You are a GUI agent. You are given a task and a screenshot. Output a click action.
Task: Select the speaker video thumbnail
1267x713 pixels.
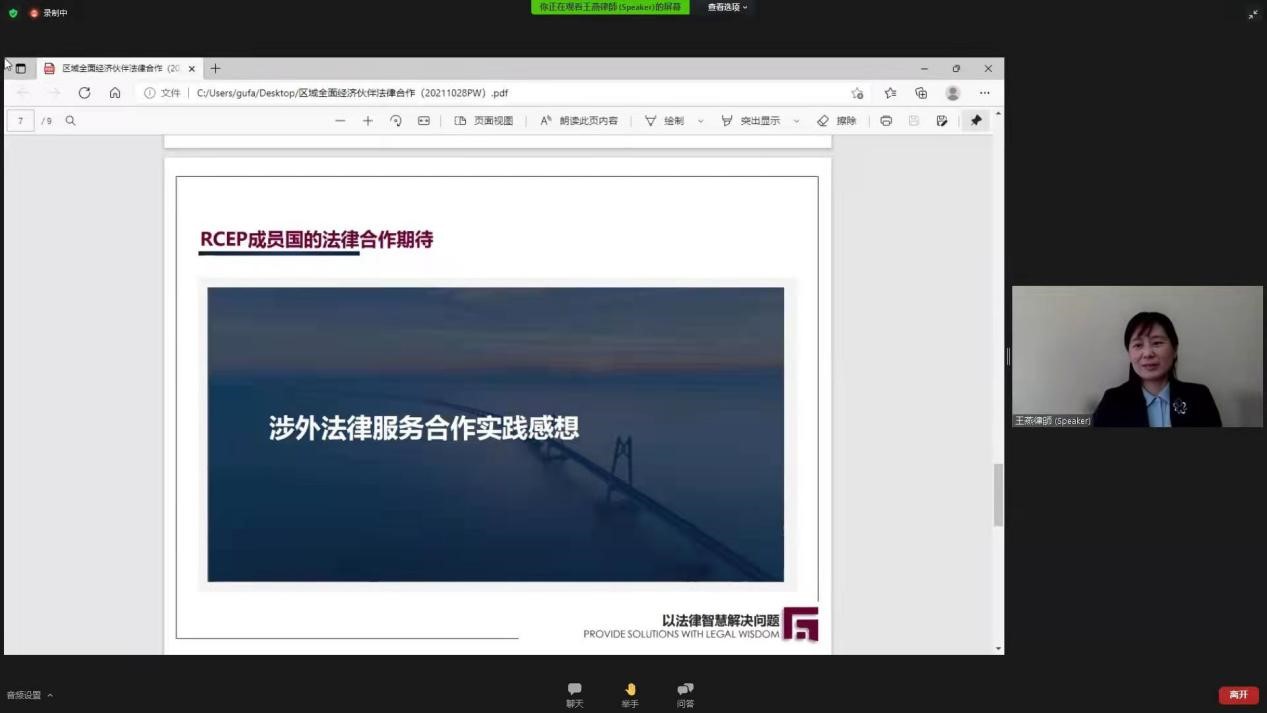click(x=1137, y=357)
